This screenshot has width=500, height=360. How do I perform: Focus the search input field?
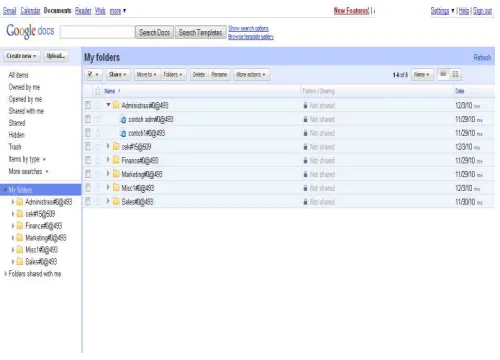[97, 32]
